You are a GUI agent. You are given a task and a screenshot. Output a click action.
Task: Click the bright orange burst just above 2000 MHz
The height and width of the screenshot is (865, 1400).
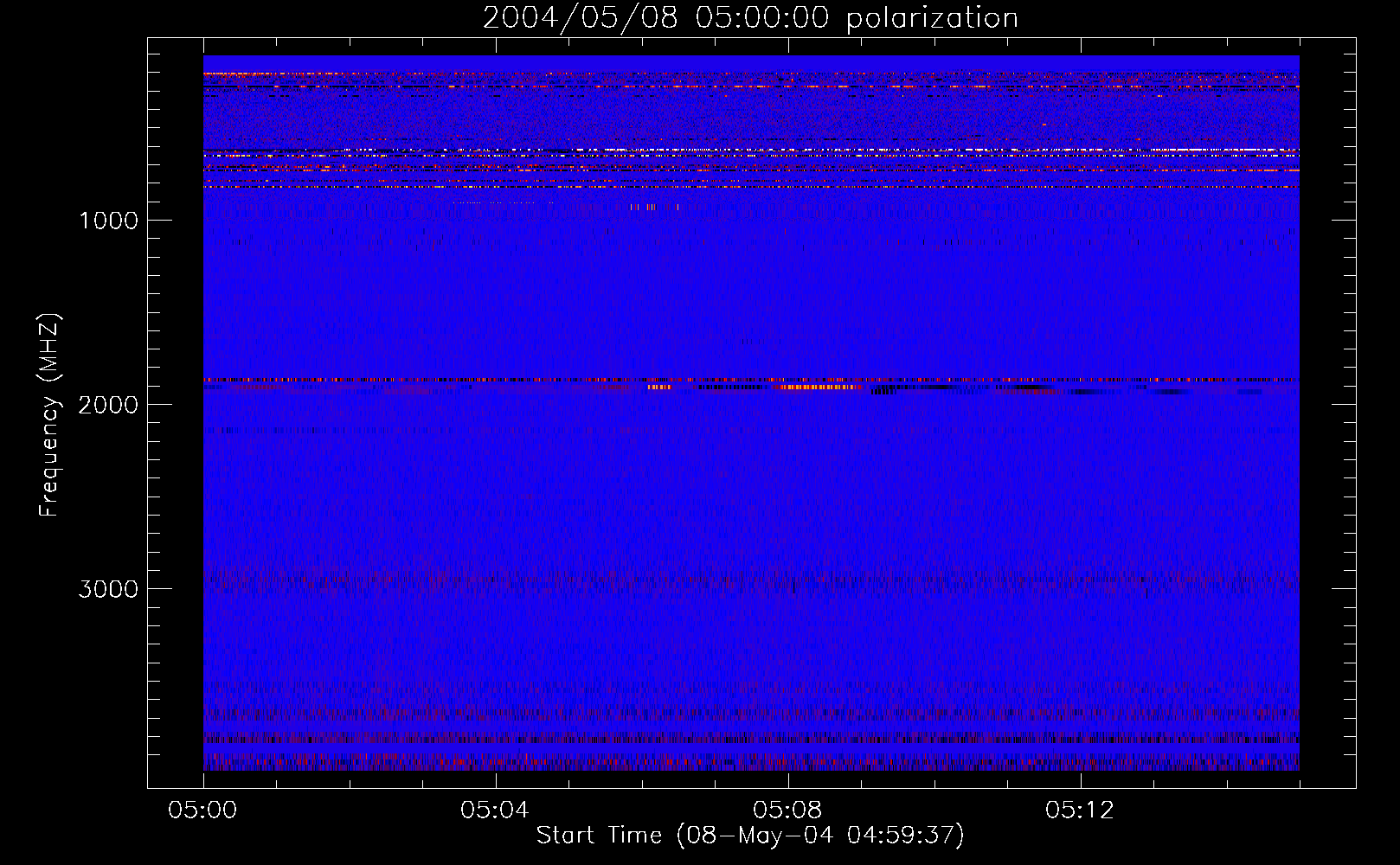point(818,388)
